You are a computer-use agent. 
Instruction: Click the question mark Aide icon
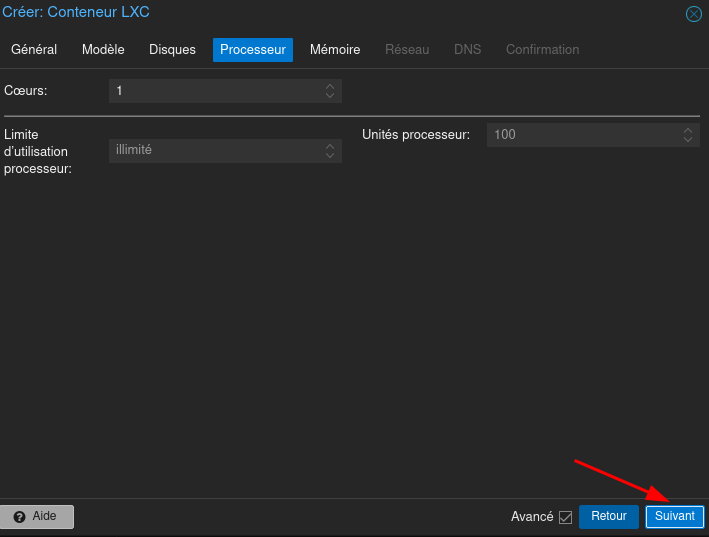click(x=19, y=517)
